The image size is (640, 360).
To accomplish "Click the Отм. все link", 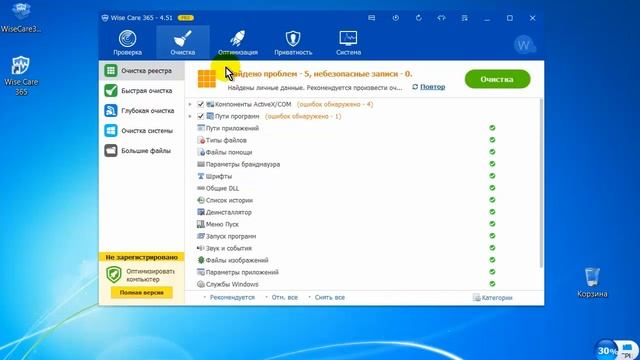I will (x=284, y=298).
